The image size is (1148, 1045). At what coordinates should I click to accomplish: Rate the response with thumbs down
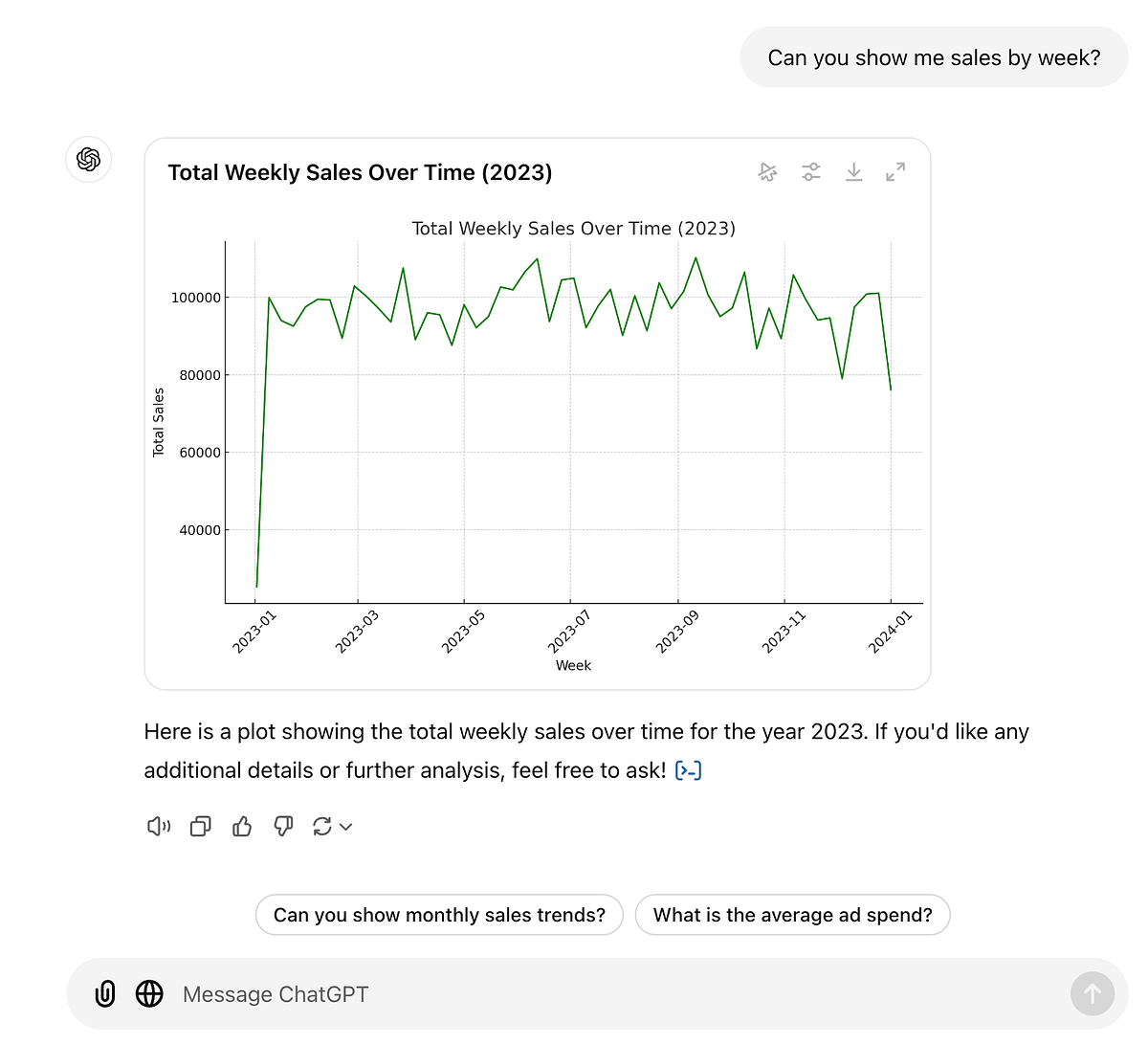pyautogui.click(x=283, y=826)
